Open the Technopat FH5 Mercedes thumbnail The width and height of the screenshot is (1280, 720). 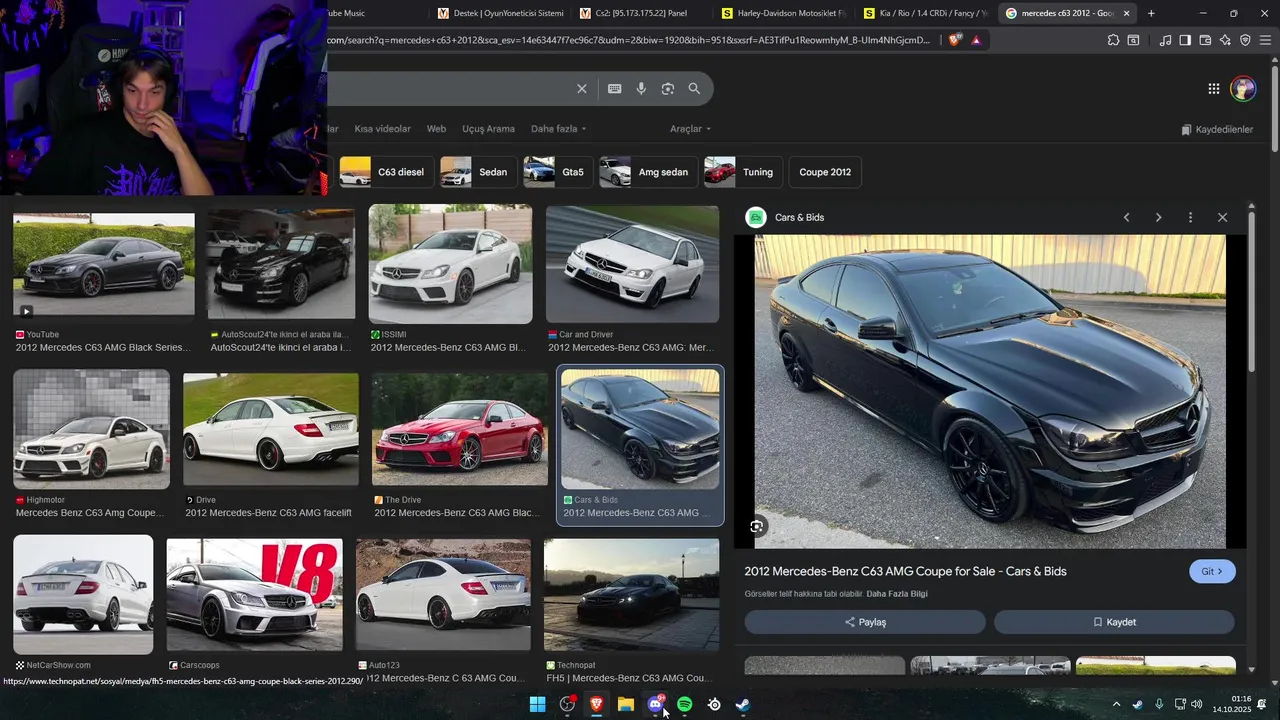(631, 595)
